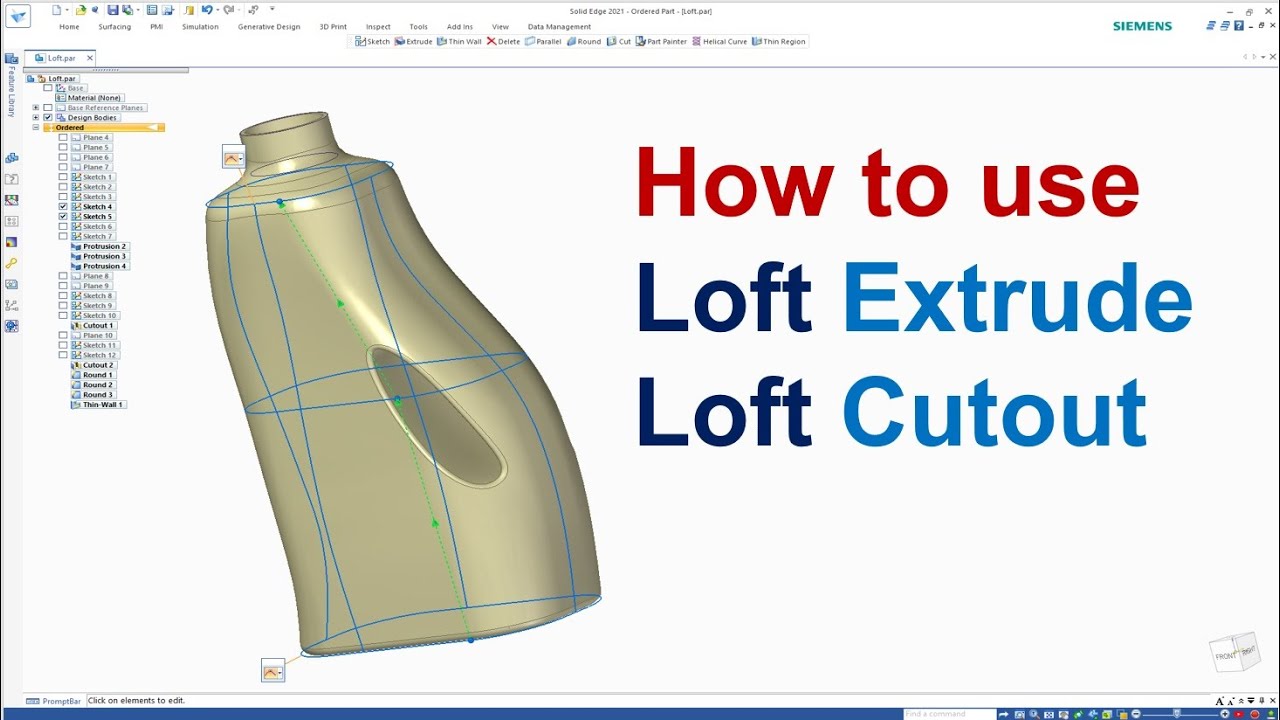Open the Surfacing ribbon tab
The image size is (1280, 720).
pos(114,27)
